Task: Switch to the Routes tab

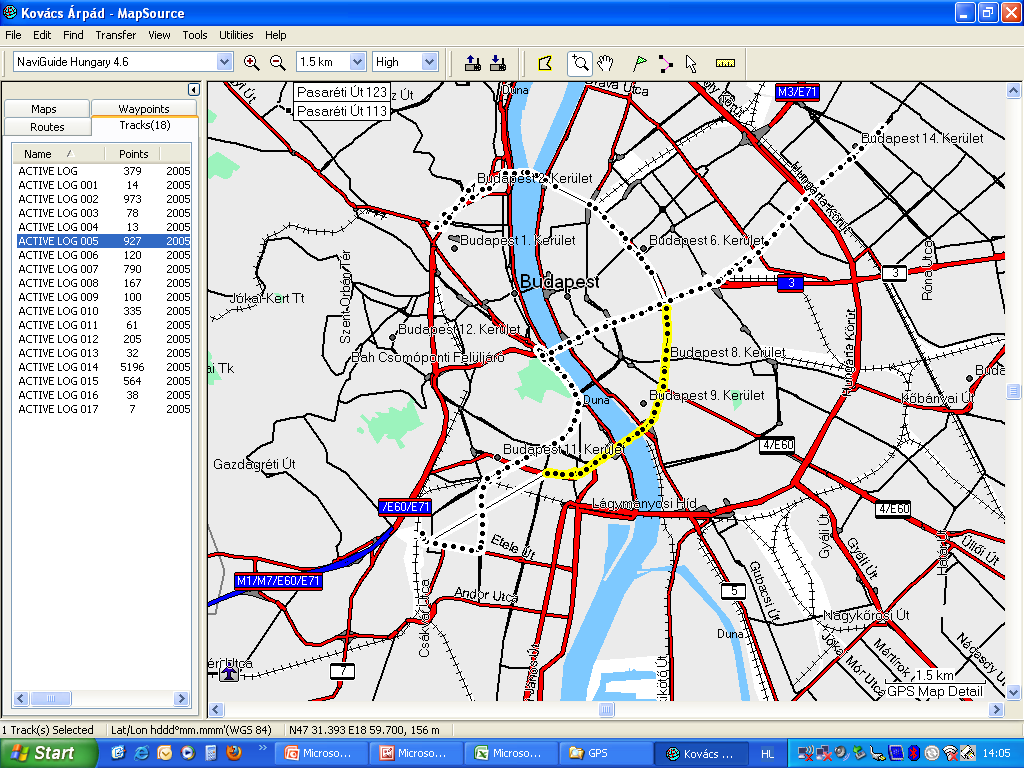Action: [x=46, y=127]
